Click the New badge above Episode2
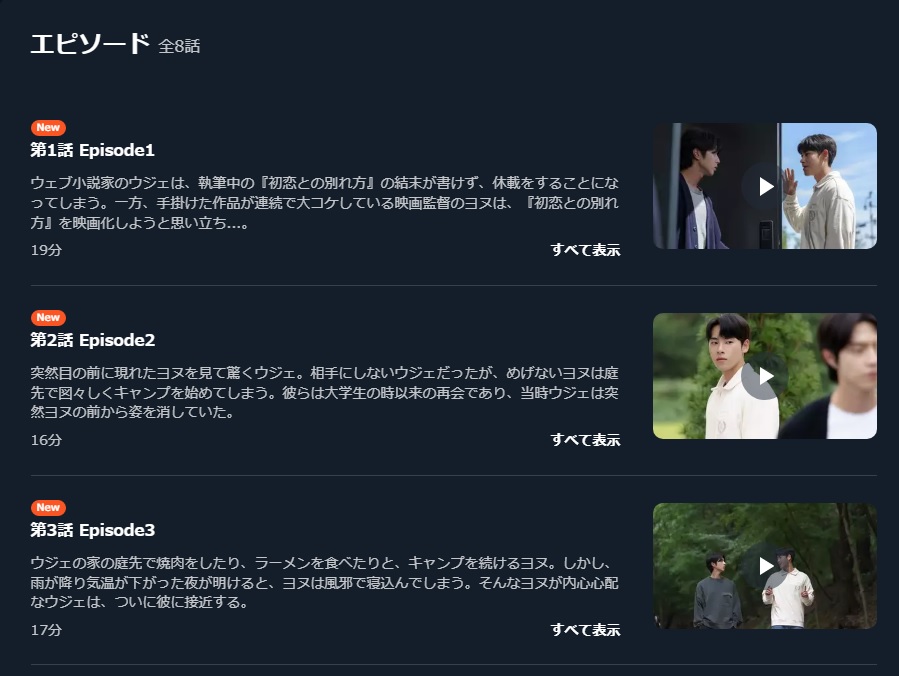Viewport: 899px width, 676px height. pos(48,318)
